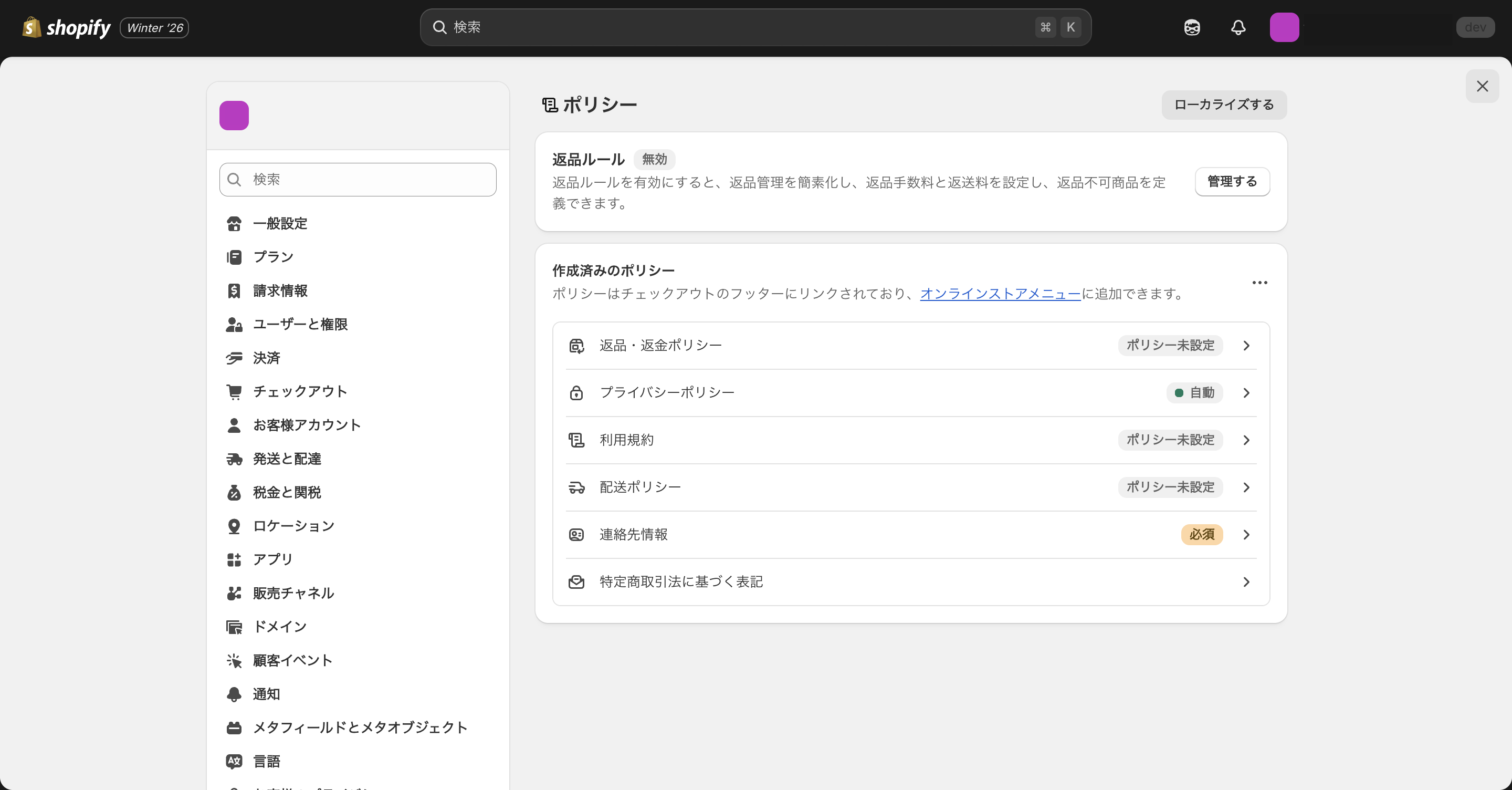The width and height of the screenshot is (1512, 790).
Task: Click the 管理する button for return rules
Action: tap(1232, 182)
